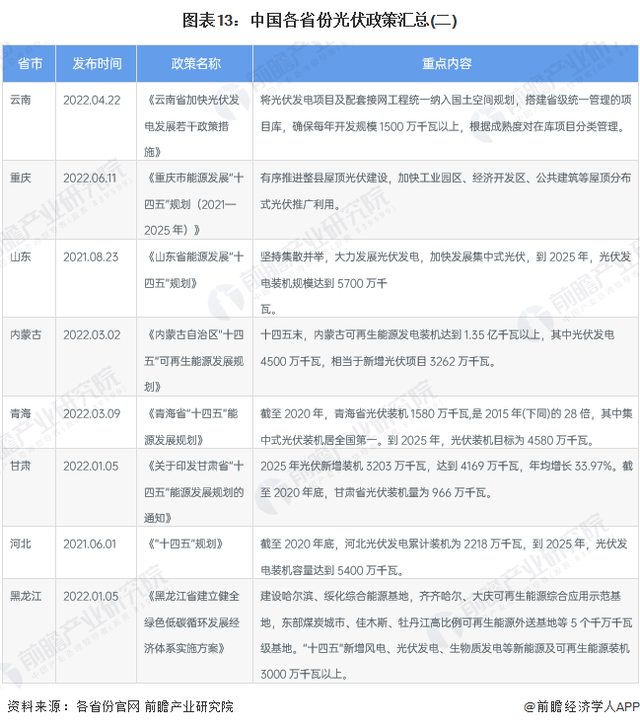
Task: Click the 重庆 province cell
Action: click(x=21, y=177)
